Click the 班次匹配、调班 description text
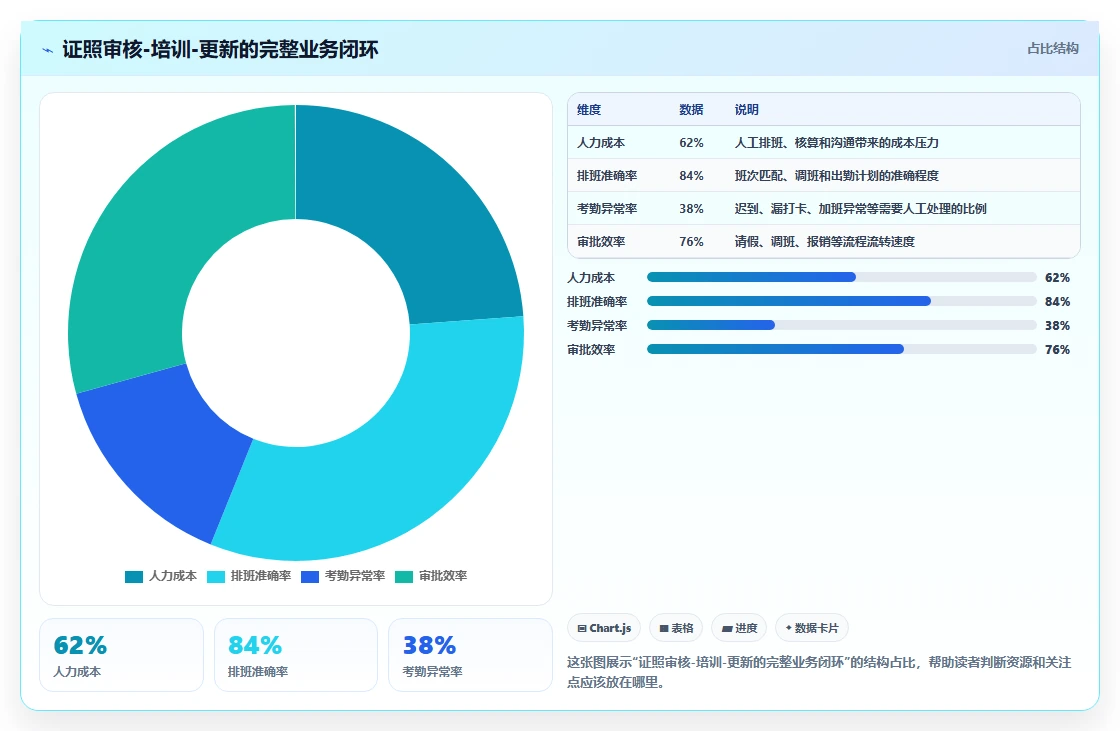Image resolution: width=1120 pixels, height=731 pixels. coord(836,176)
